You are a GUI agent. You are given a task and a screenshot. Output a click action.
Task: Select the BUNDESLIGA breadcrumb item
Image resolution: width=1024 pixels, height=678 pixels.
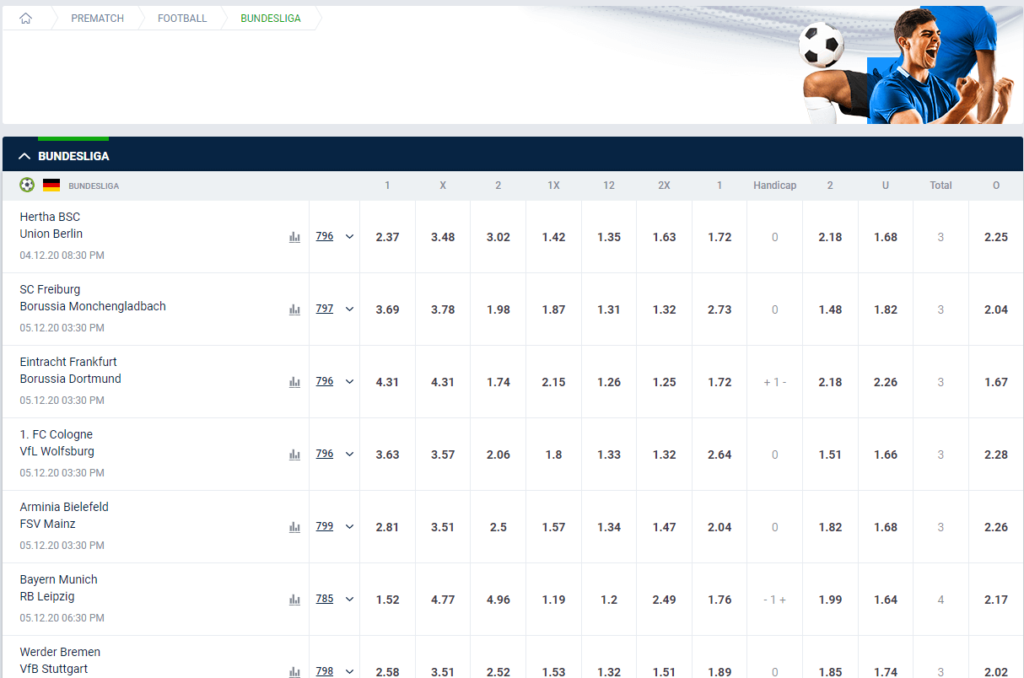point(270,18)
